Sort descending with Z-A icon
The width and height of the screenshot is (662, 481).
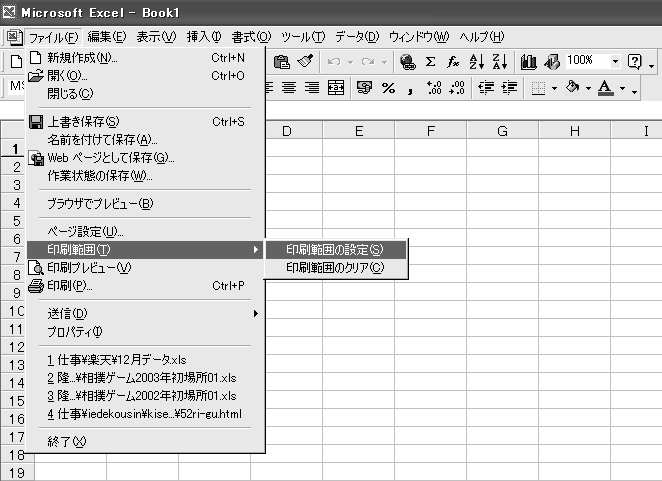[x=500, y=62]
